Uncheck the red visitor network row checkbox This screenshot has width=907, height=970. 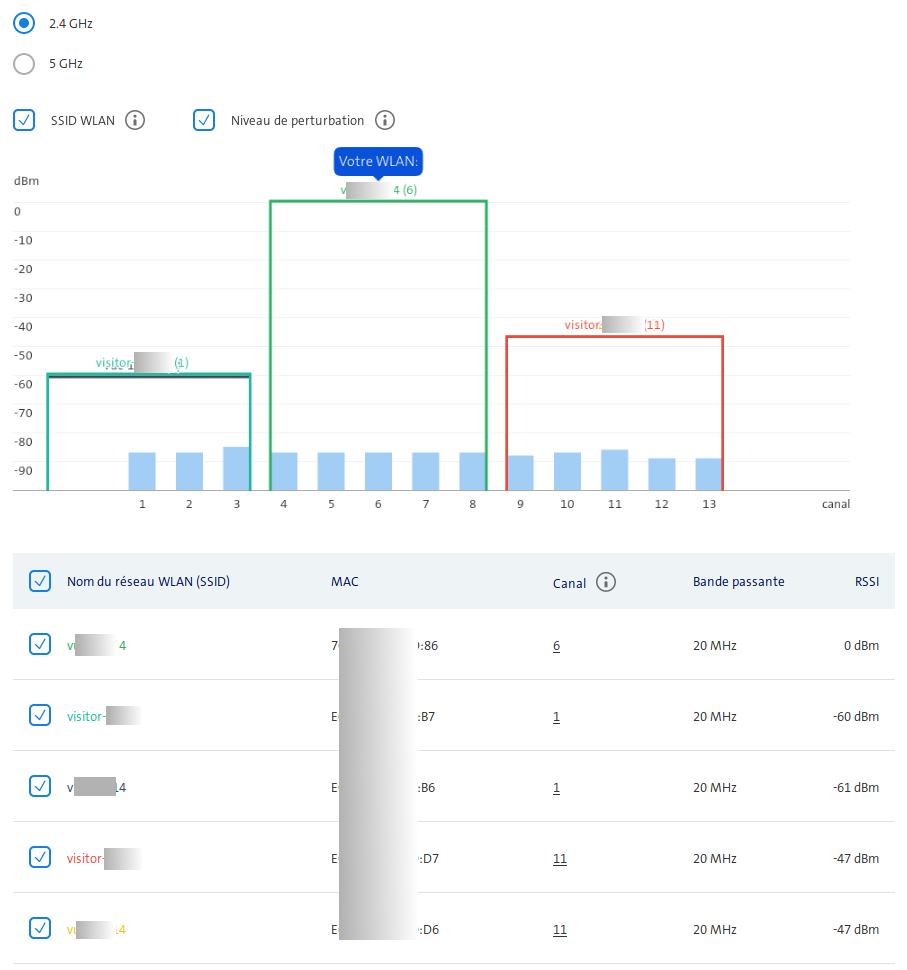pyautogui.click(x=40, y=858)
